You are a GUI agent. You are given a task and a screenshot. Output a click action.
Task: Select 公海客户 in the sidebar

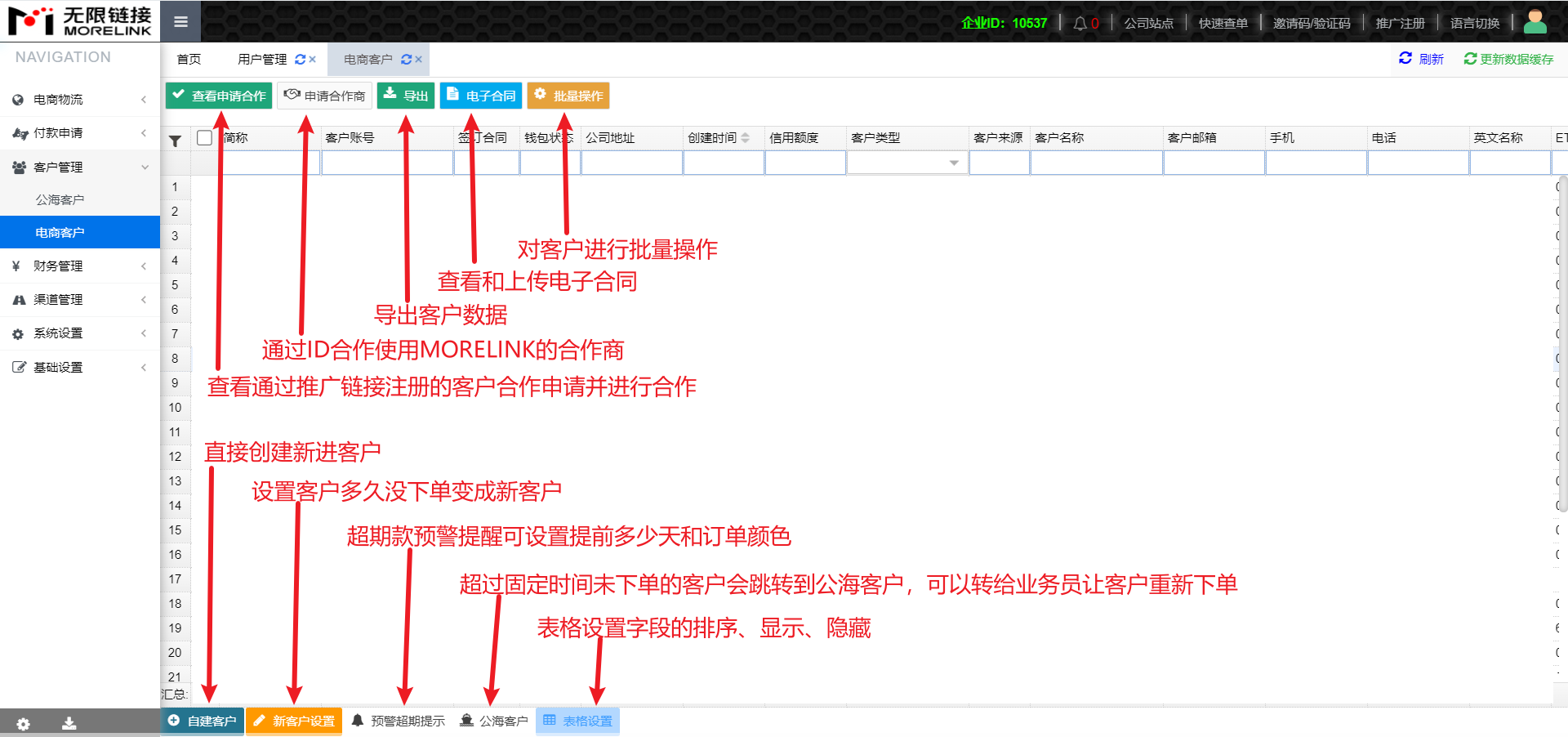click(x=60, y=199)
